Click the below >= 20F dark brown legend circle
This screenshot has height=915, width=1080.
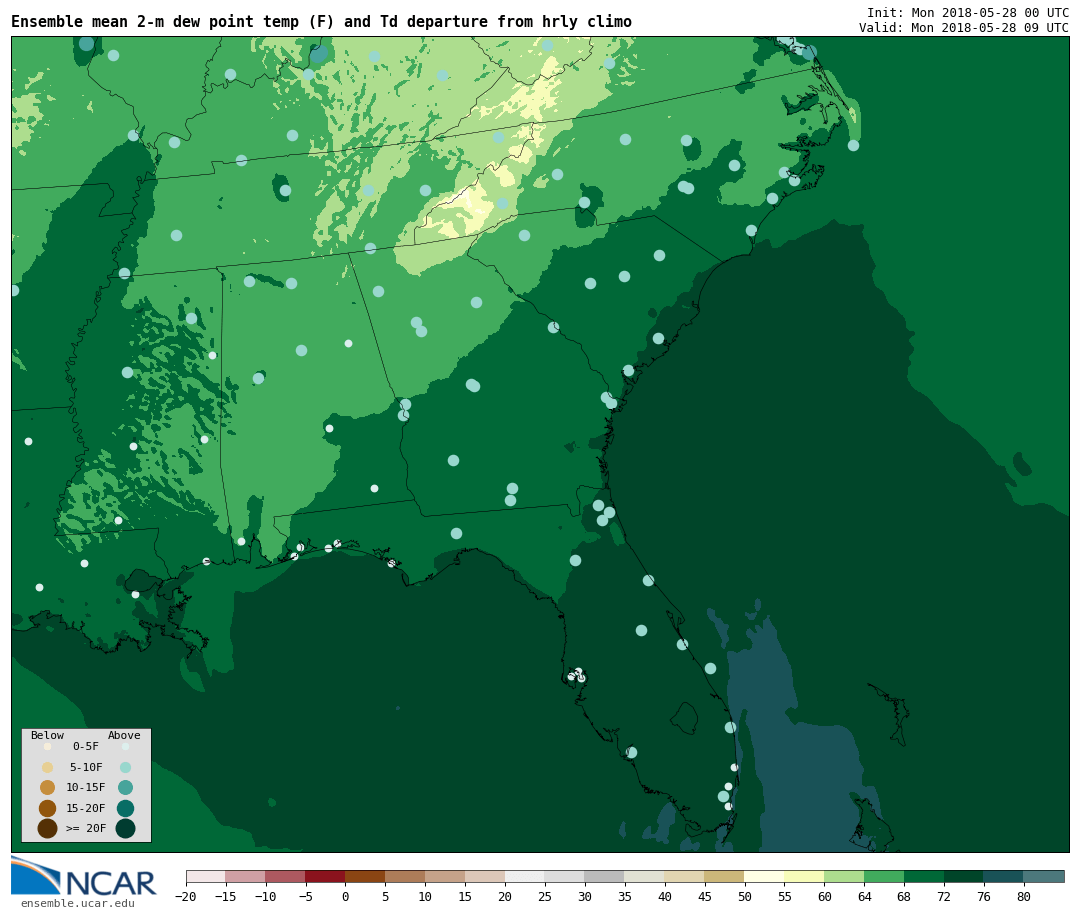tap(48, 828)
